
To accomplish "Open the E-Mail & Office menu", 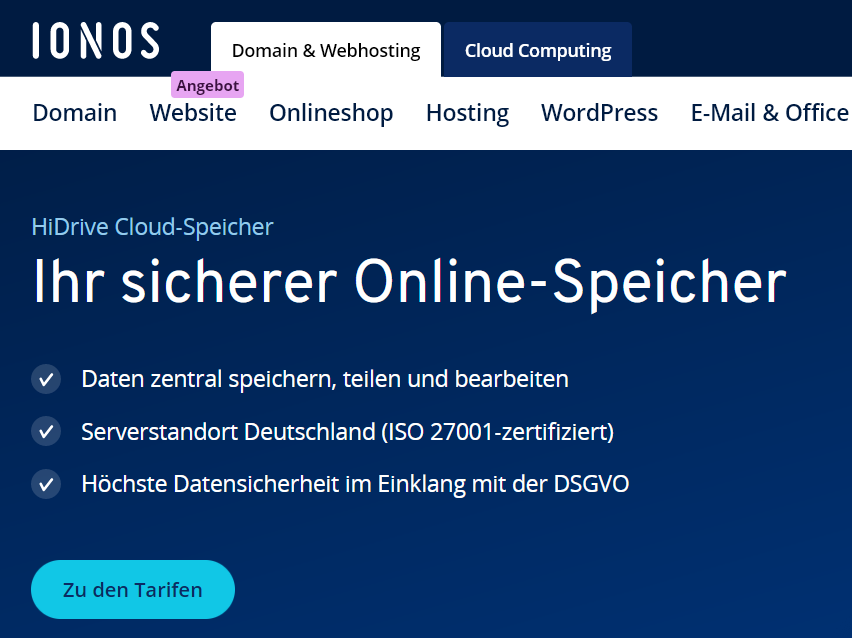I will pyautogui.click(x=770, y=113).
